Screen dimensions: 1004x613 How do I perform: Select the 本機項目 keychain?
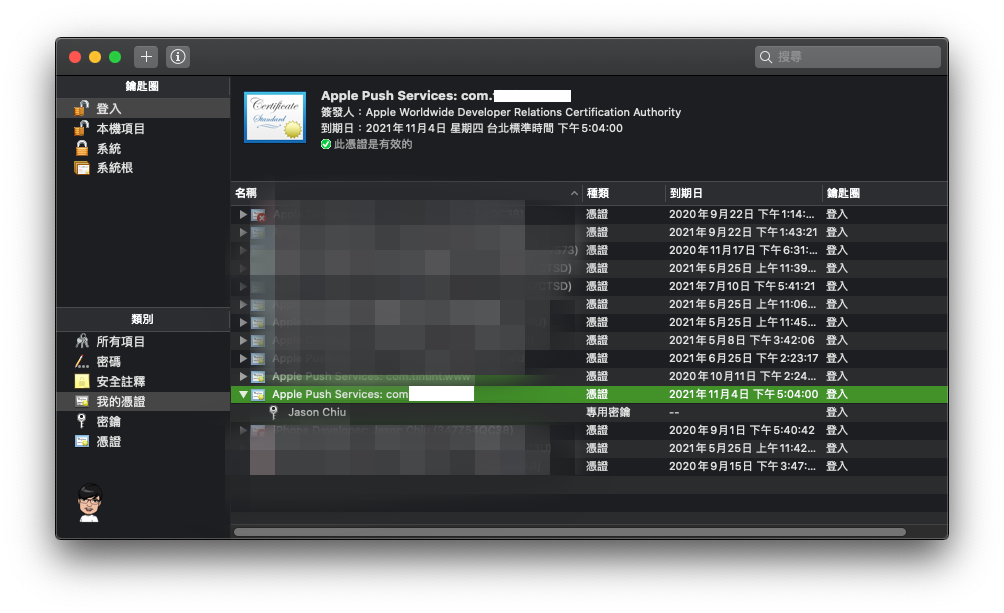[x=120, y=128]
